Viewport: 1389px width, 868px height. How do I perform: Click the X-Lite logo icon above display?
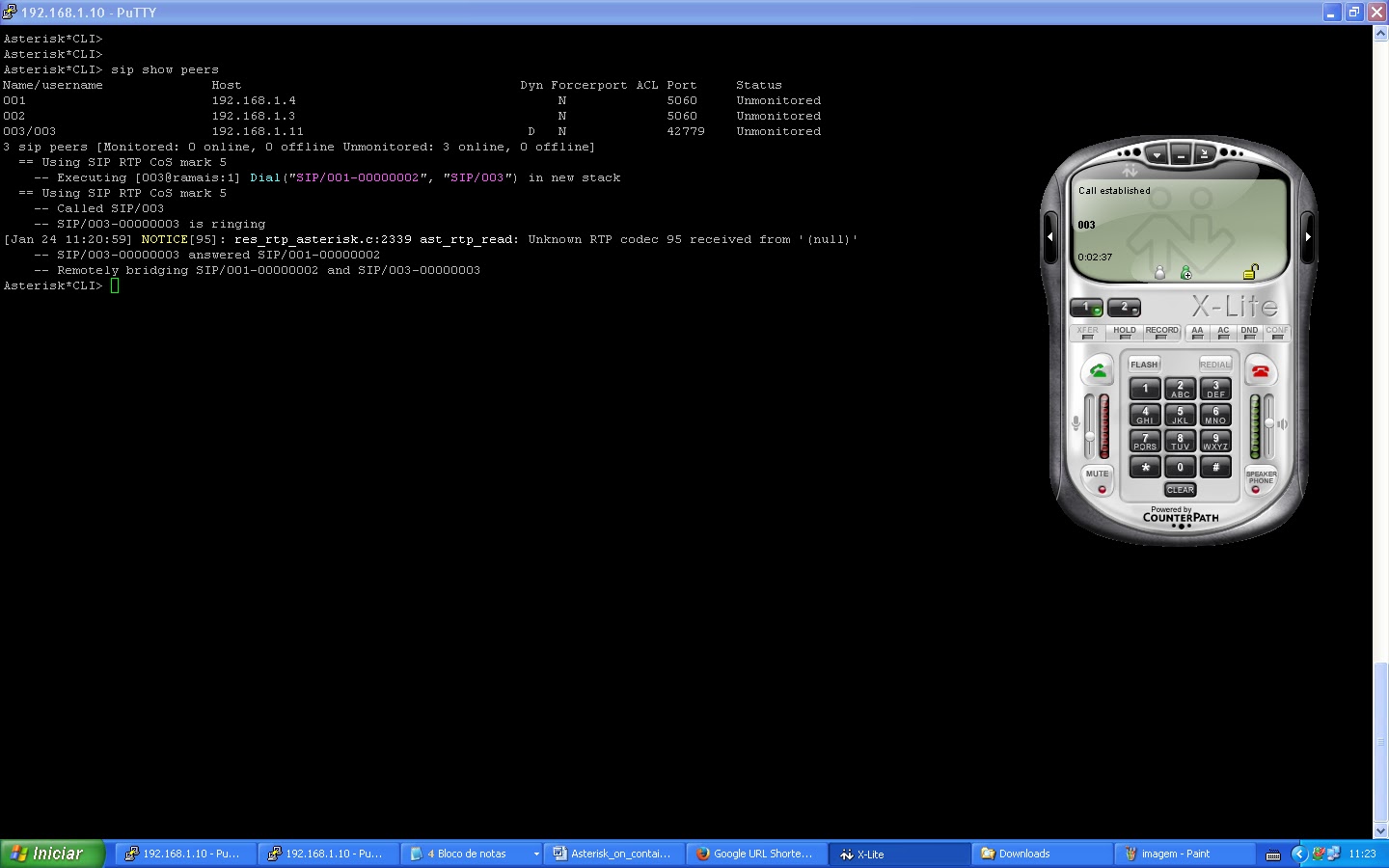[1130, 171]
